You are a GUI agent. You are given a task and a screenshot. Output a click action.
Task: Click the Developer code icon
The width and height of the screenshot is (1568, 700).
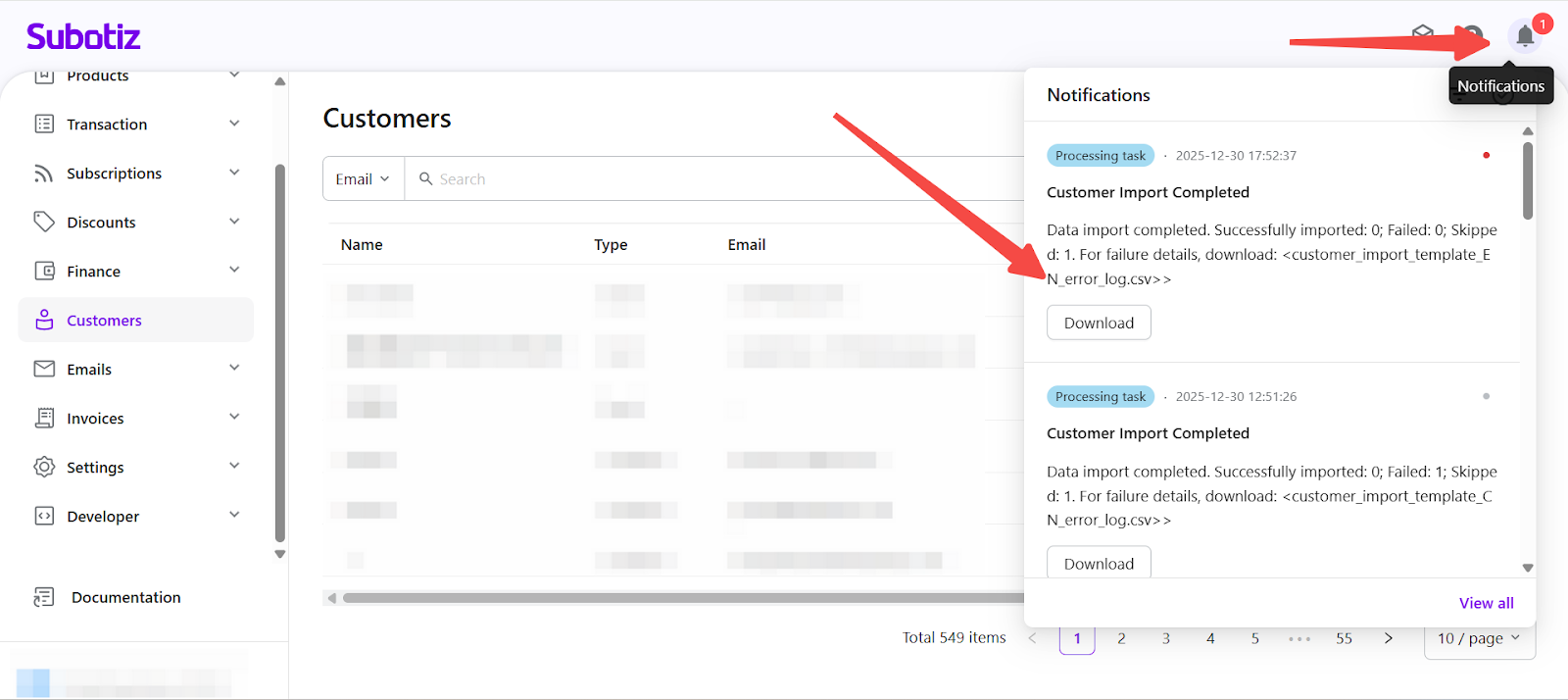pyautogui.click(x=44, y=516)
